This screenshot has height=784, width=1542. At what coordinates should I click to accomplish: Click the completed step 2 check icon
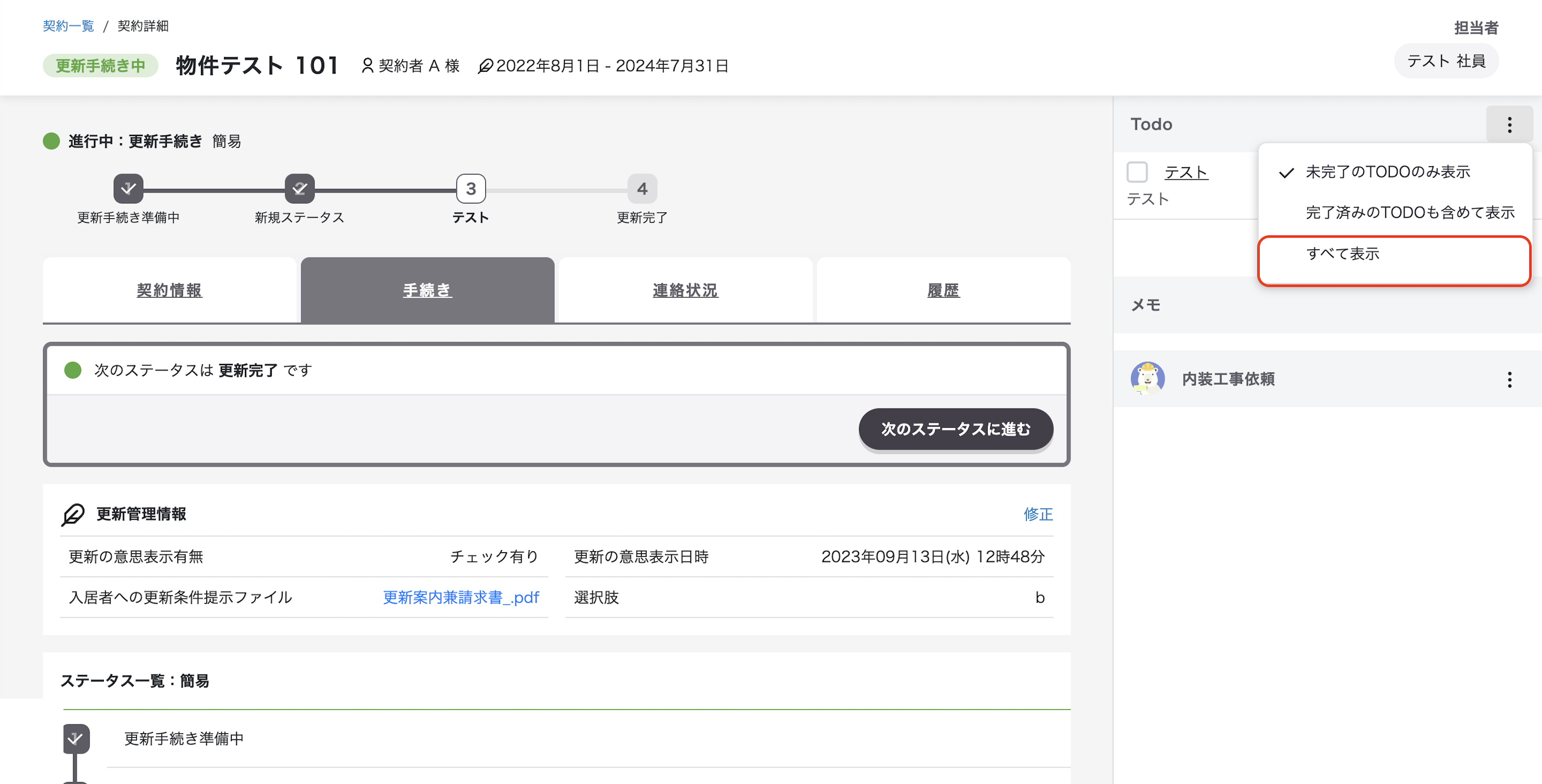click(x=299, y=189)
